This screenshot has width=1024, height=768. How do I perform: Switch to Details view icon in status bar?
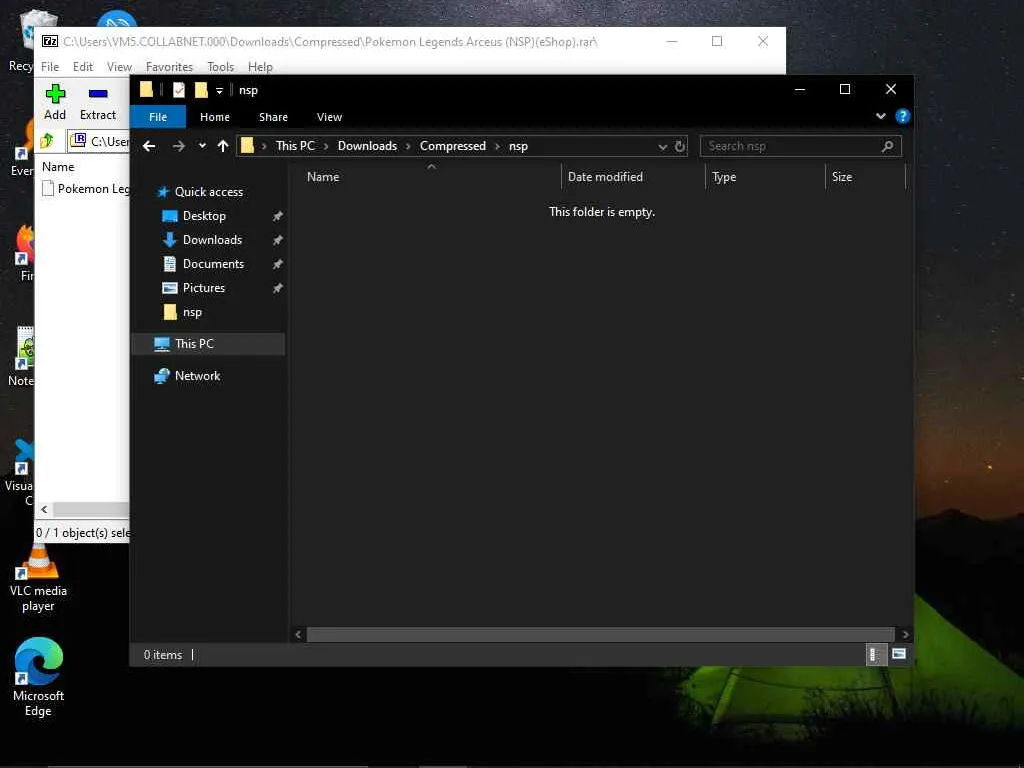click(875, 654)
